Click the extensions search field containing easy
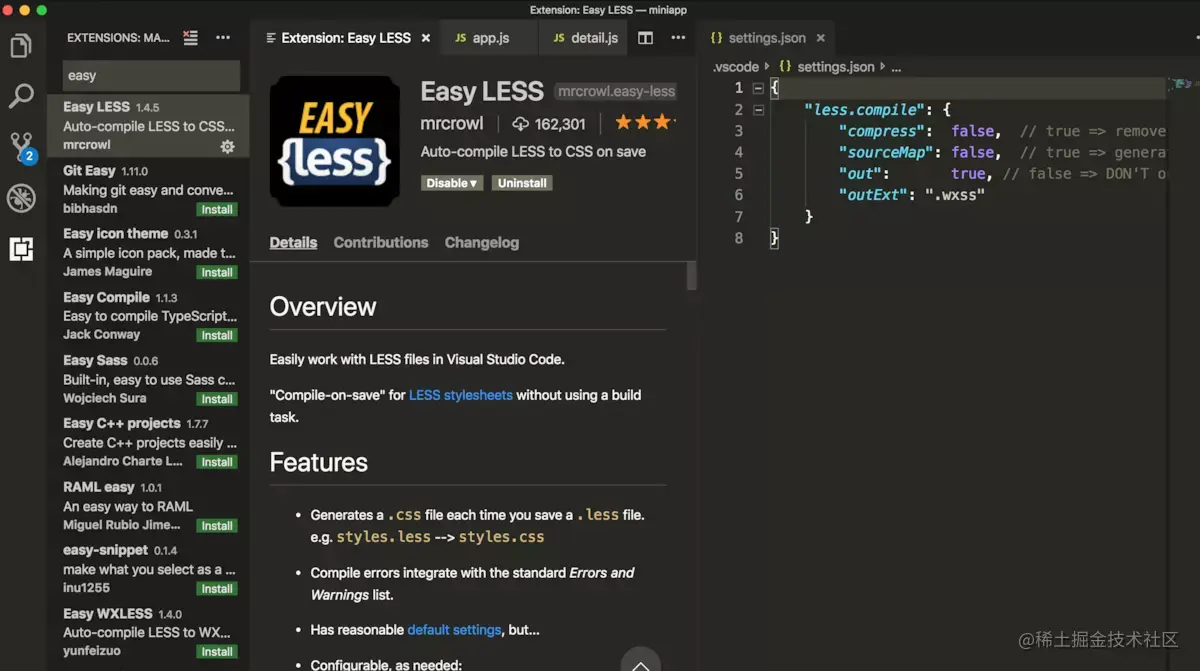The height and width of the screenshot is (671, 1200). (x=152, y=75)
